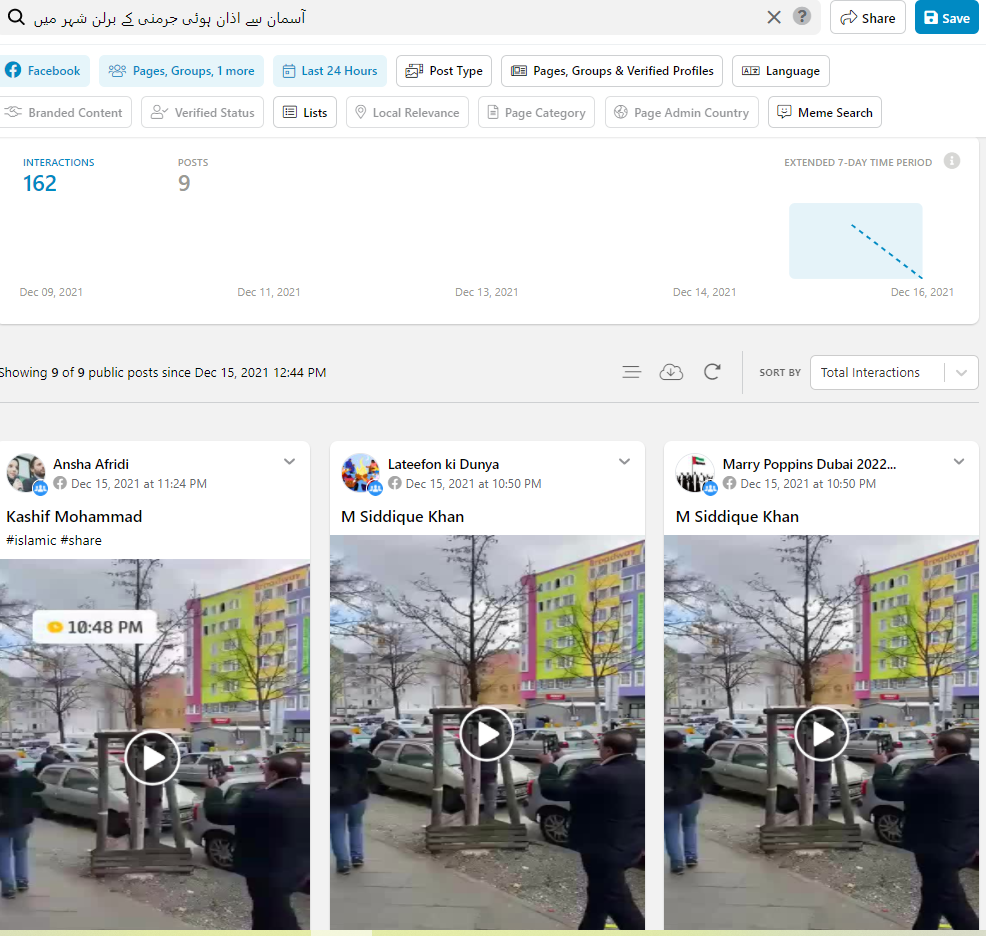
Task: Play the Ansha Afridi video
Action: coord(153,757)
